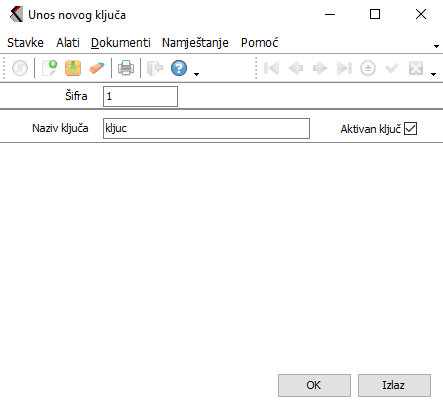Create a new record with the document-plus icon
This screenshot has height=401, width=443.
point(50,68)
